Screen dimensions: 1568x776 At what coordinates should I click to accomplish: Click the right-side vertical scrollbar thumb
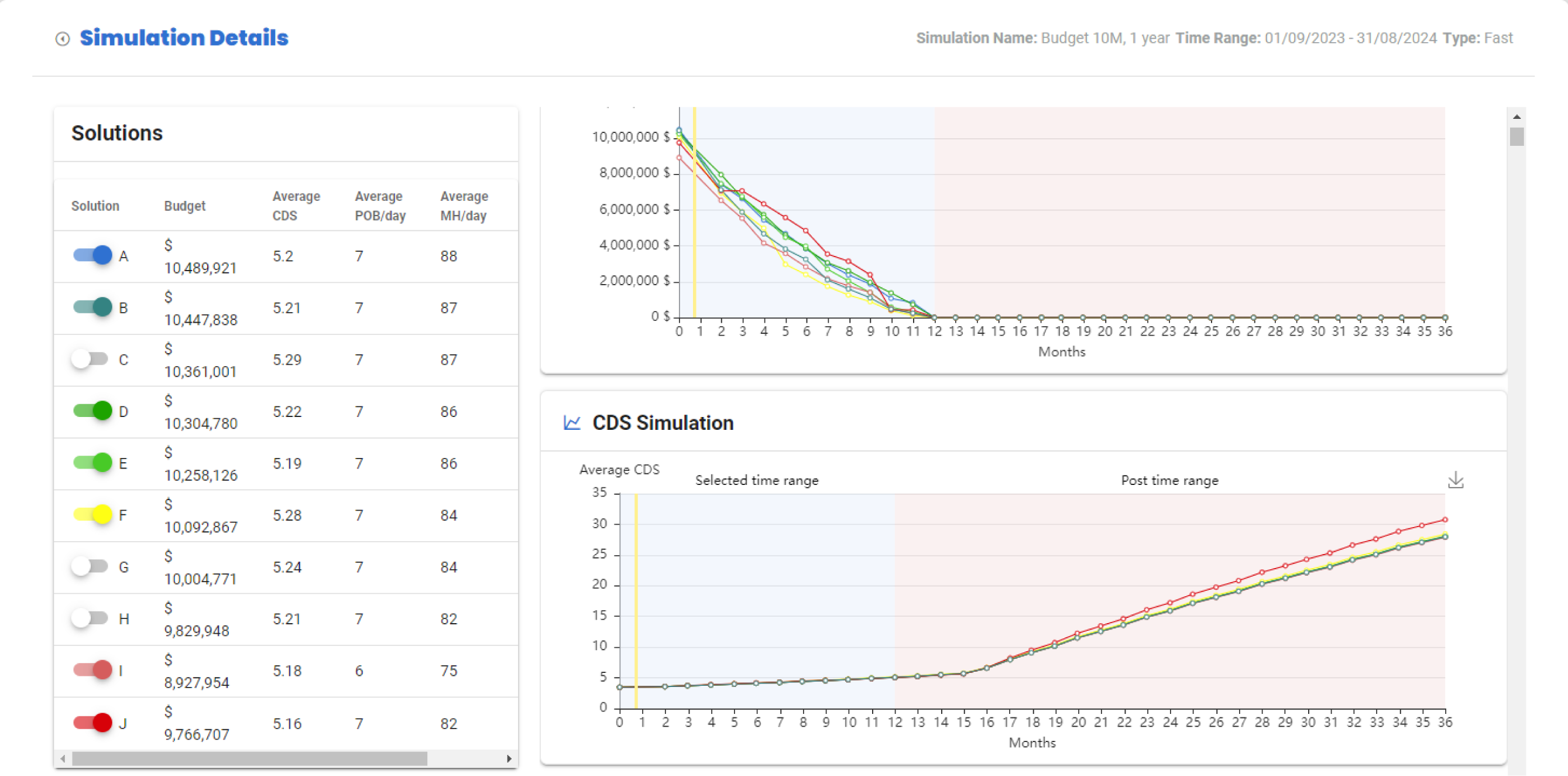coord(1516,137)
